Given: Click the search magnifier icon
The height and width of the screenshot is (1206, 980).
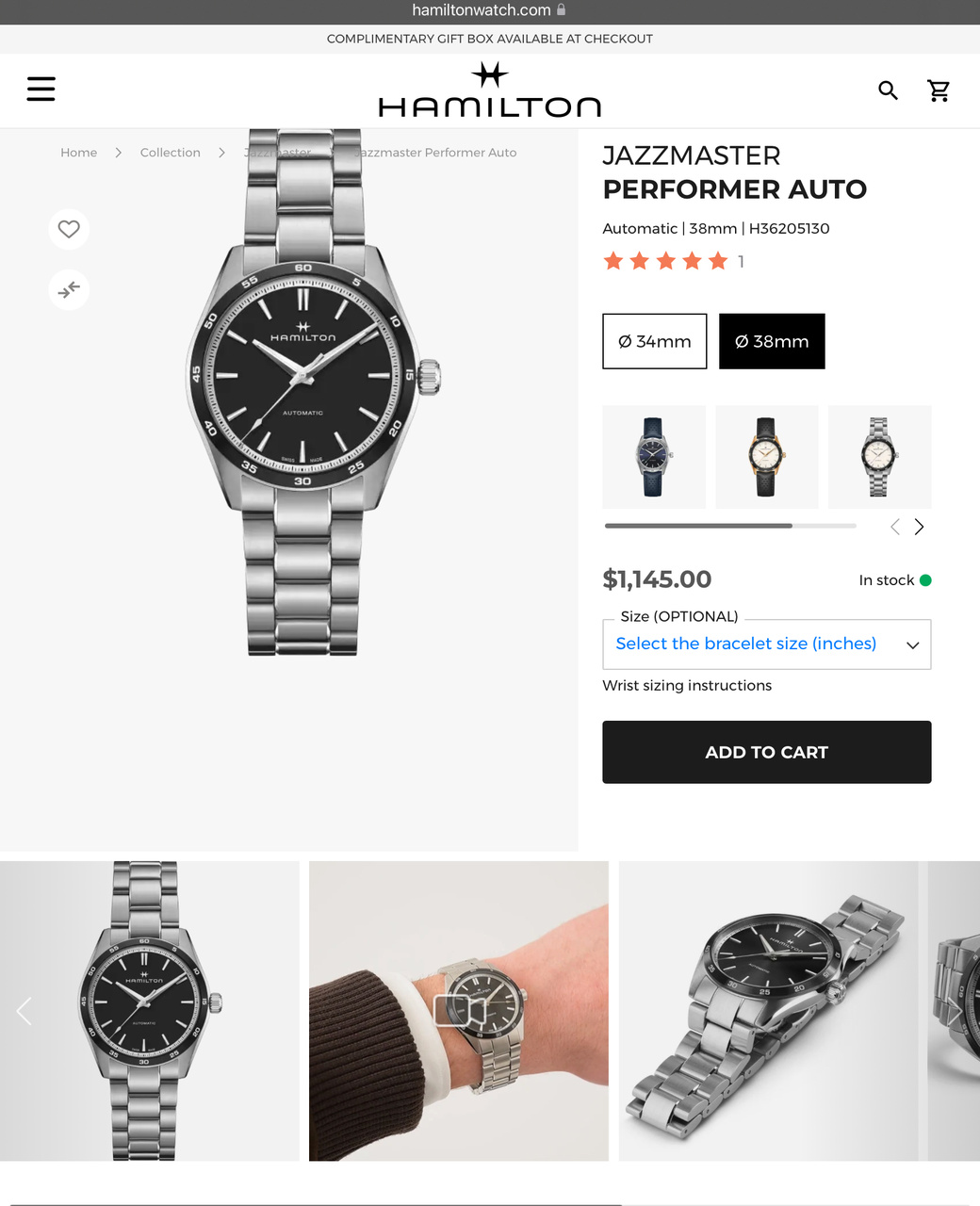Looking at the screenshot, I should click(888, 90).
